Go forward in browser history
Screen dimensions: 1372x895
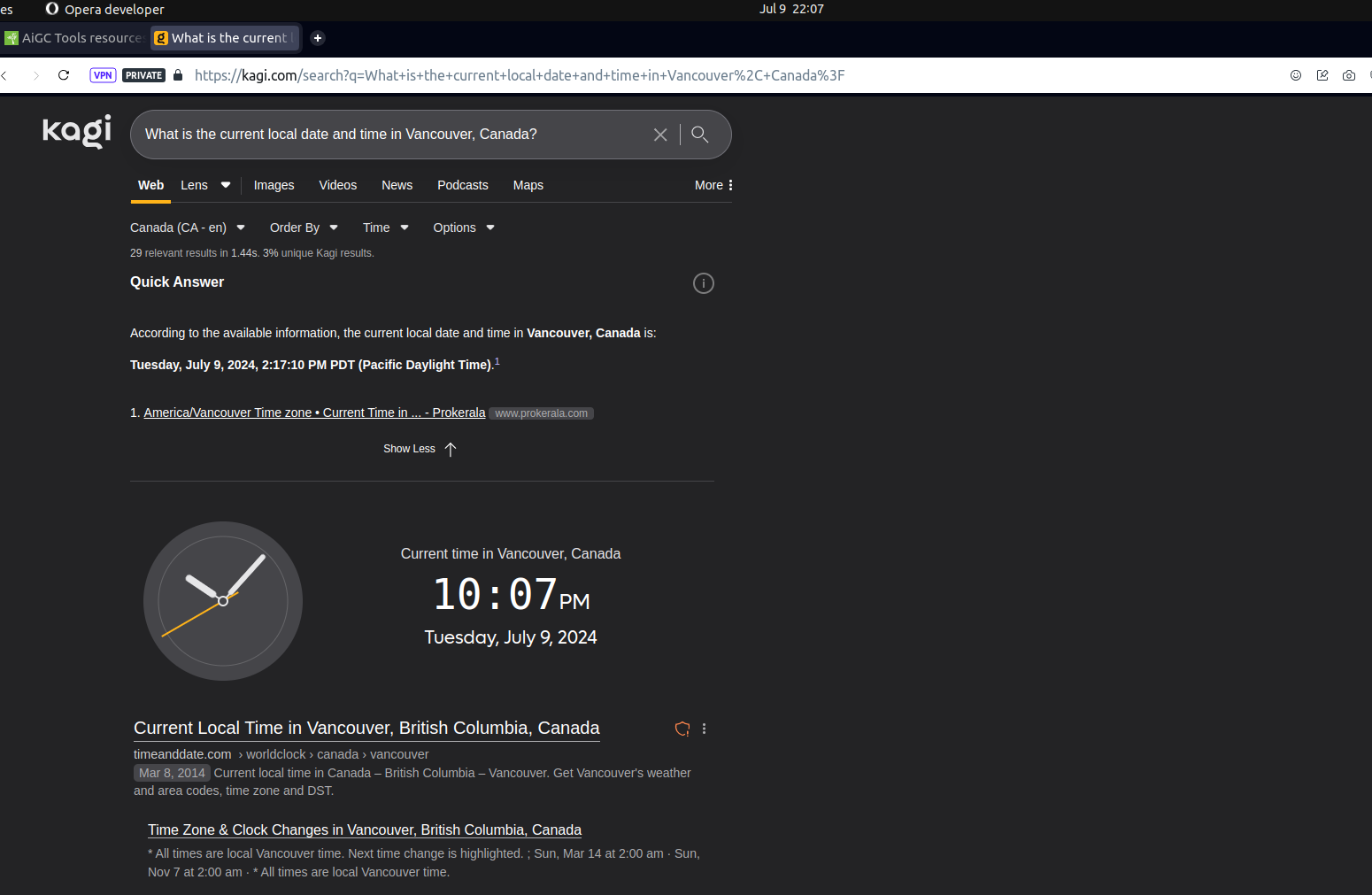(x=35, y=75)
